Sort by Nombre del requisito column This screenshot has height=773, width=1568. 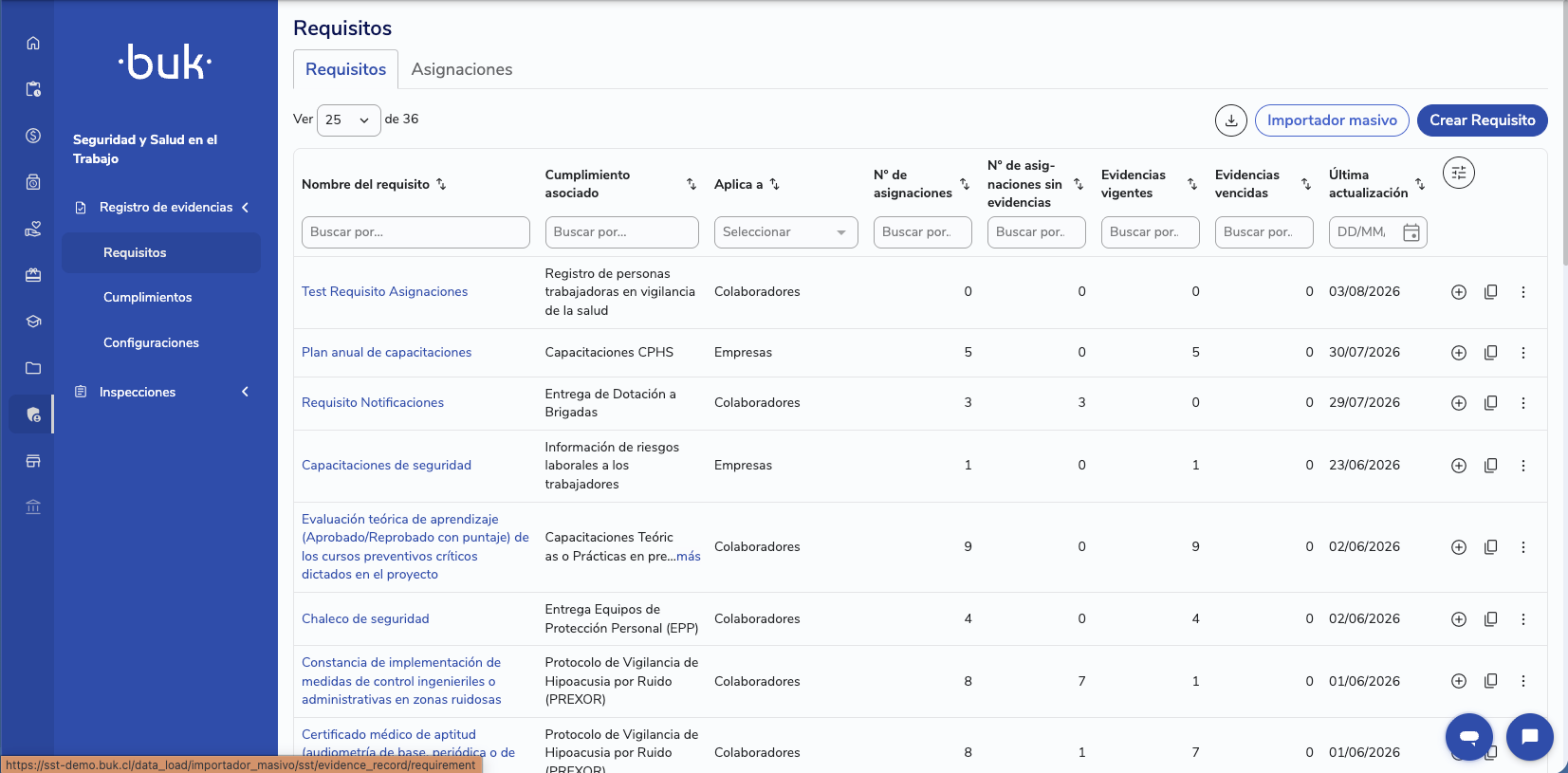tap(441, 184)
